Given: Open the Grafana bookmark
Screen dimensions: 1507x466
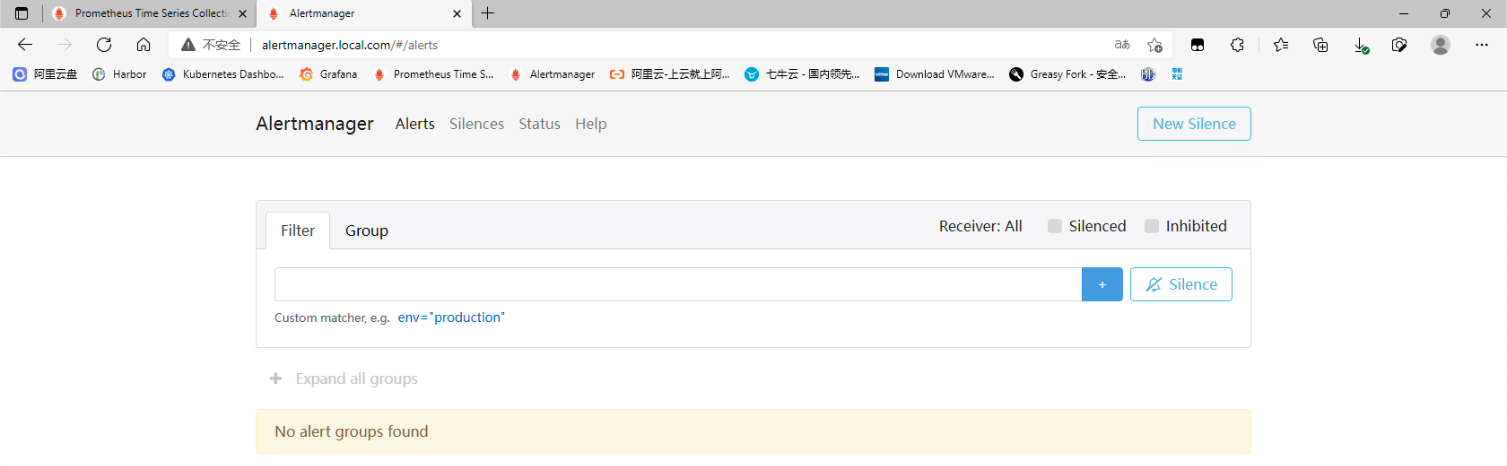Looking at the screenshot, I should [328, 74].
